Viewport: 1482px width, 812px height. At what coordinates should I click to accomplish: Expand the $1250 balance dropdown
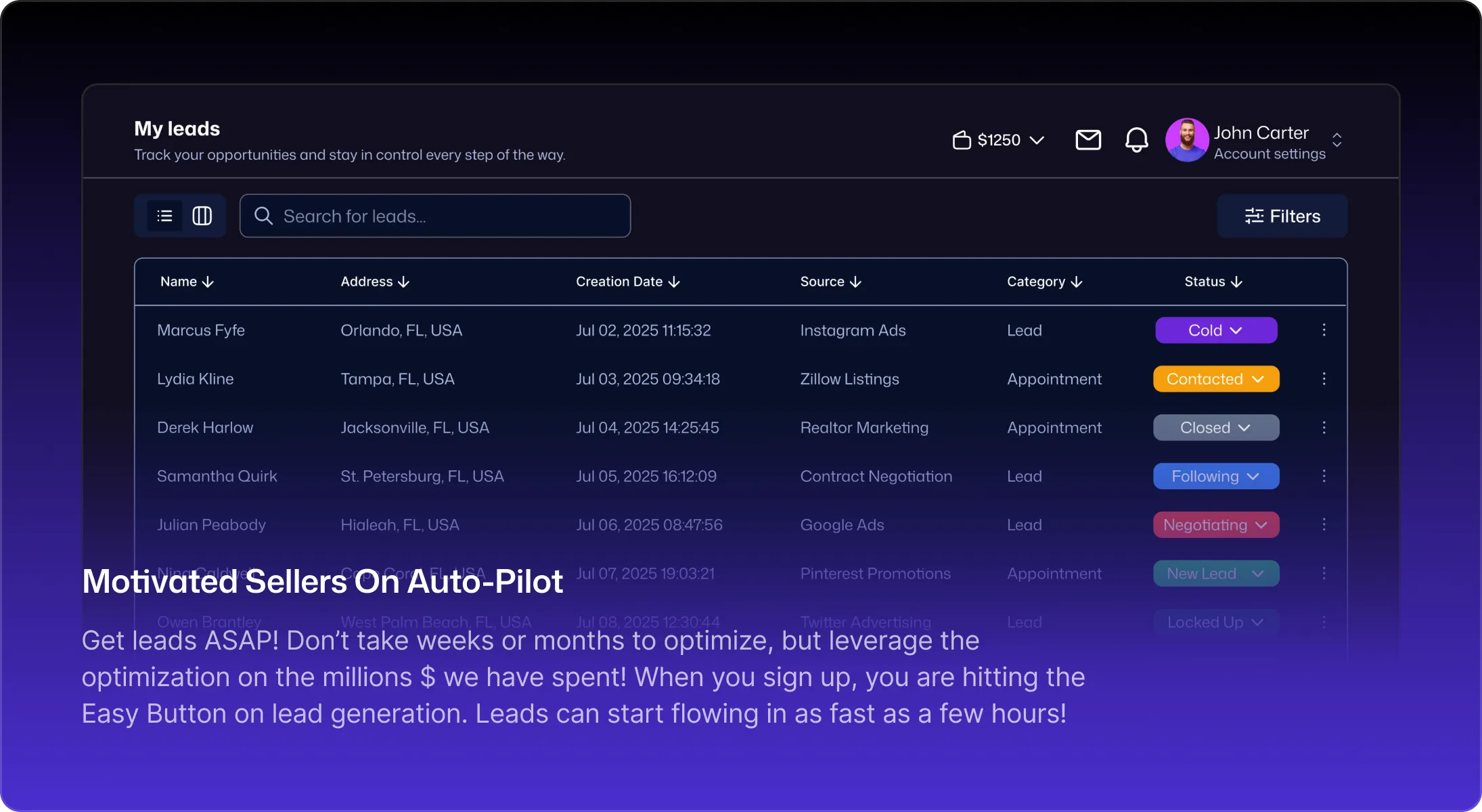click(1037, 140)
